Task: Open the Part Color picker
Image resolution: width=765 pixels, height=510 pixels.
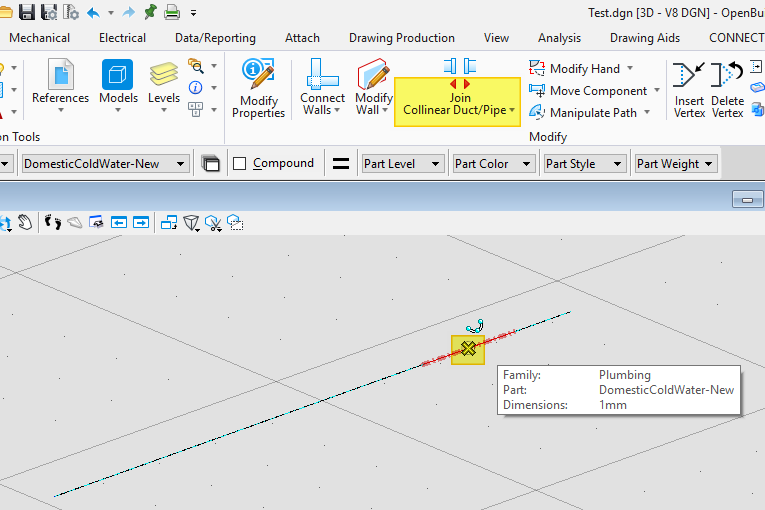Action: (x=494, y=163)
